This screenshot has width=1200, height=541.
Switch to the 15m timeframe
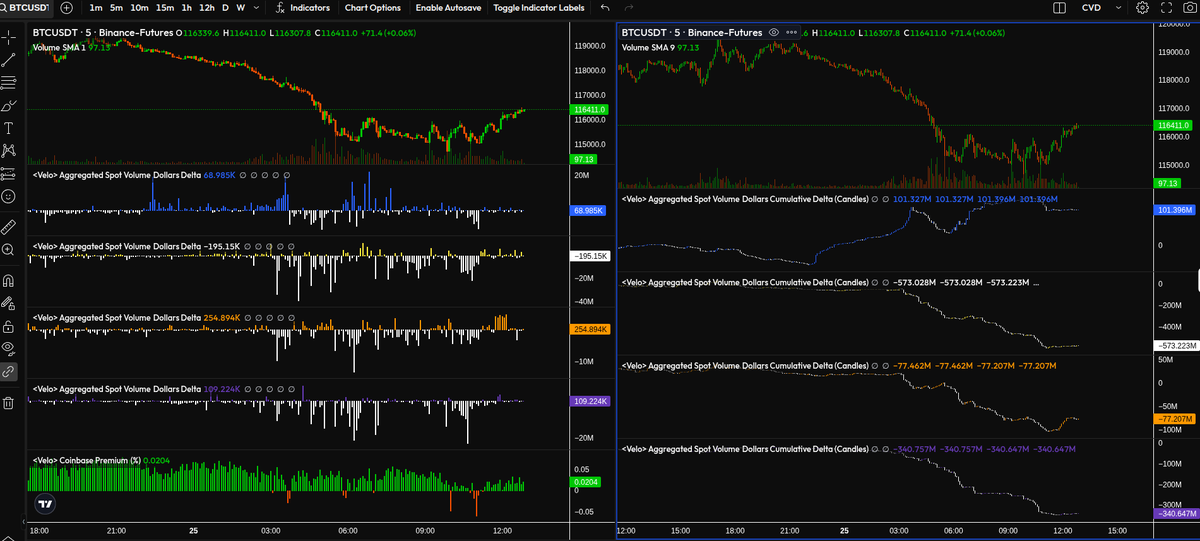point(165,7)
